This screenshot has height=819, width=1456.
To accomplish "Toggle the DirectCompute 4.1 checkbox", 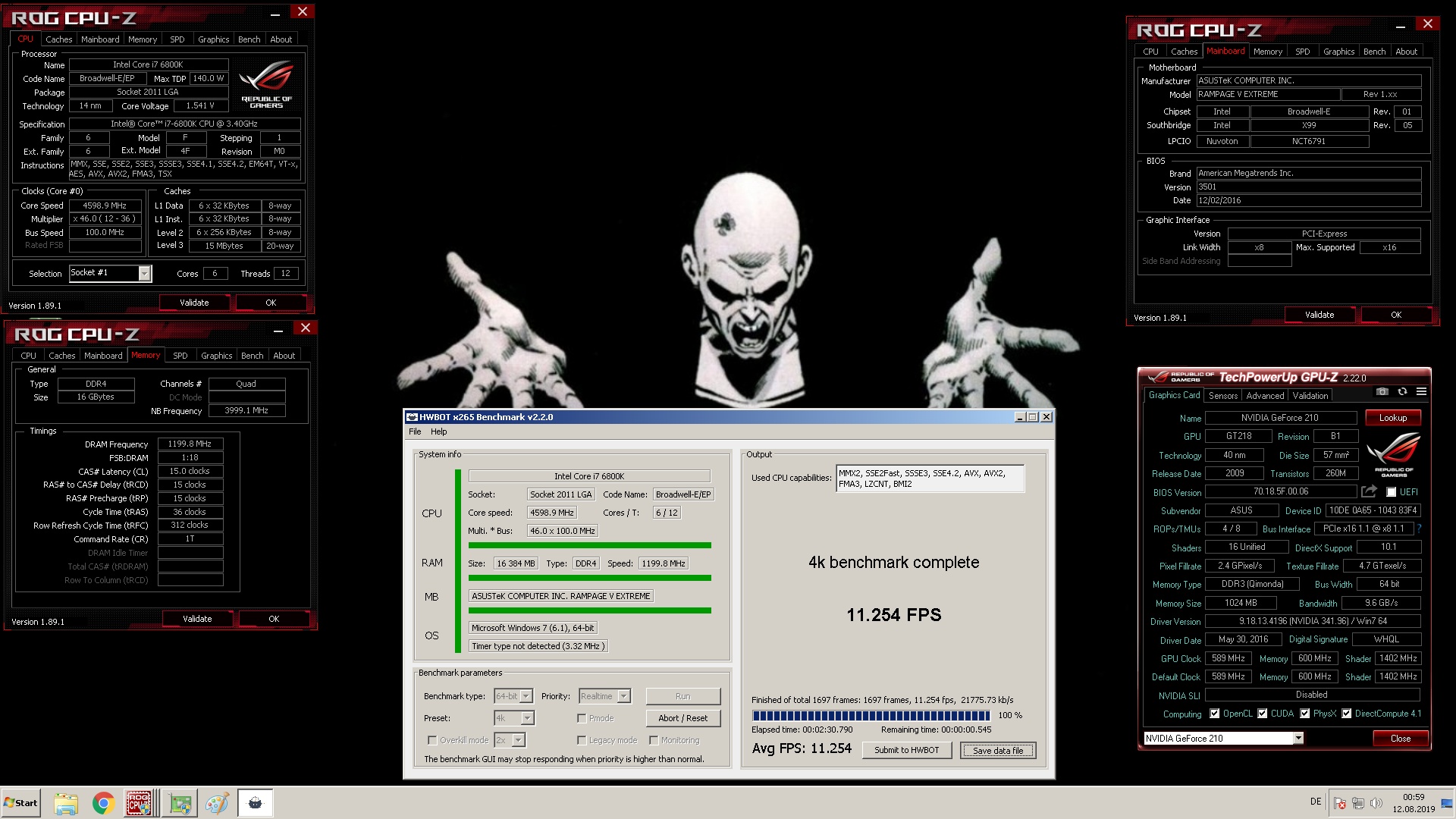I will 1347,714.
